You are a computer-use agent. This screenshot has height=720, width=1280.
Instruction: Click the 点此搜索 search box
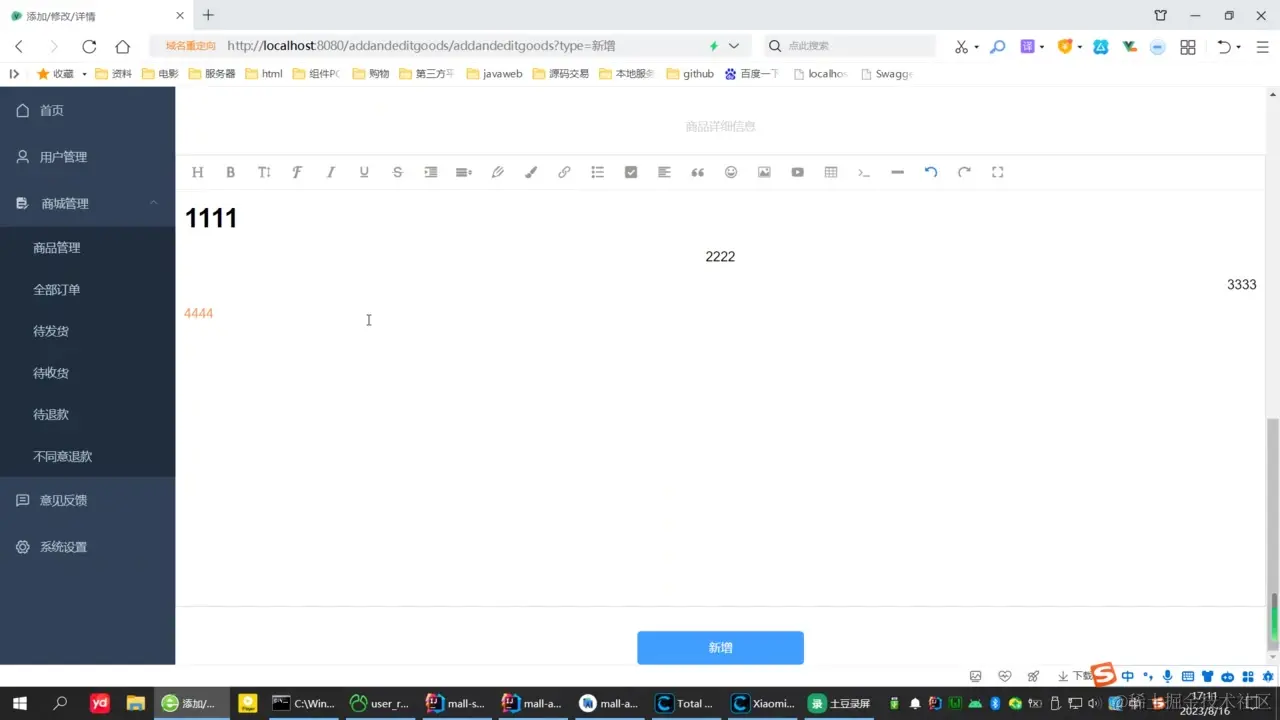pos(850,46)
